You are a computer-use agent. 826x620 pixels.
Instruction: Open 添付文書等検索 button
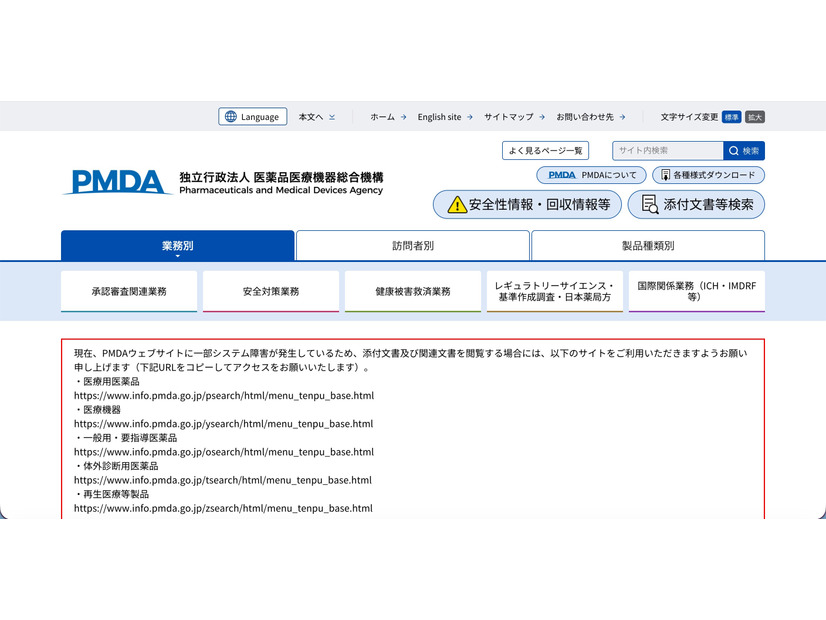(696, 204)
